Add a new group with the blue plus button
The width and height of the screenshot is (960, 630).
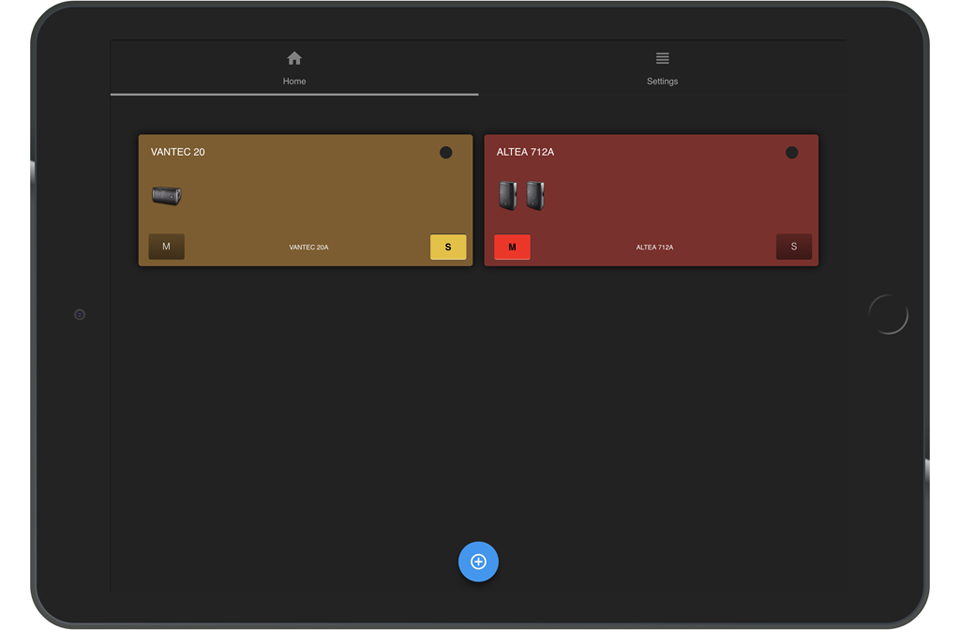(478, 561)
